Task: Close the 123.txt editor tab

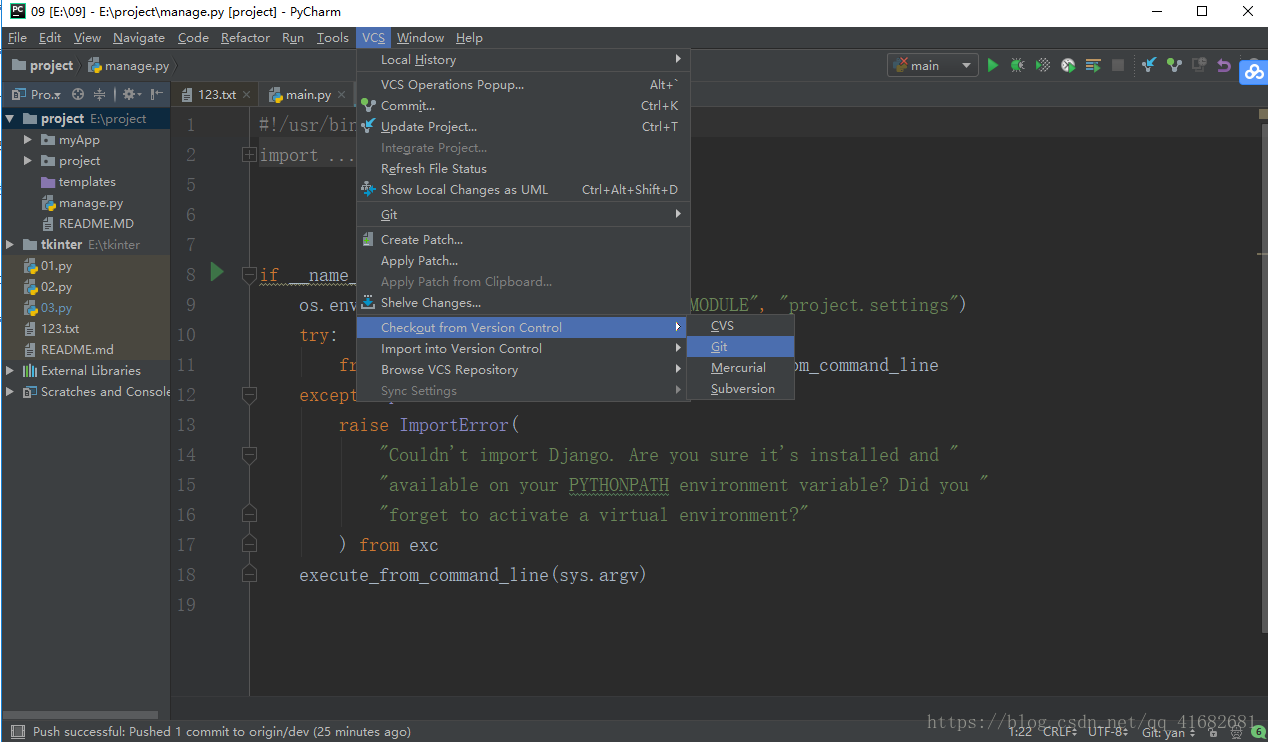Action: pyautogui.click(x=246, y=95)
